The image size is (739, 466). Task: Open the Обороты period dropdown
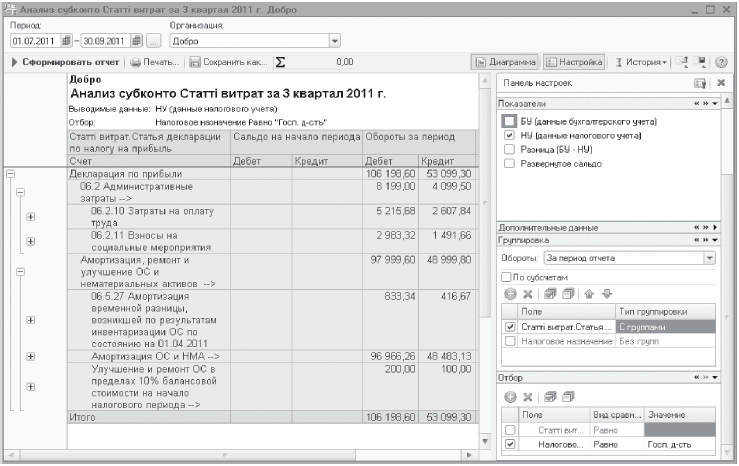point(710,257)
